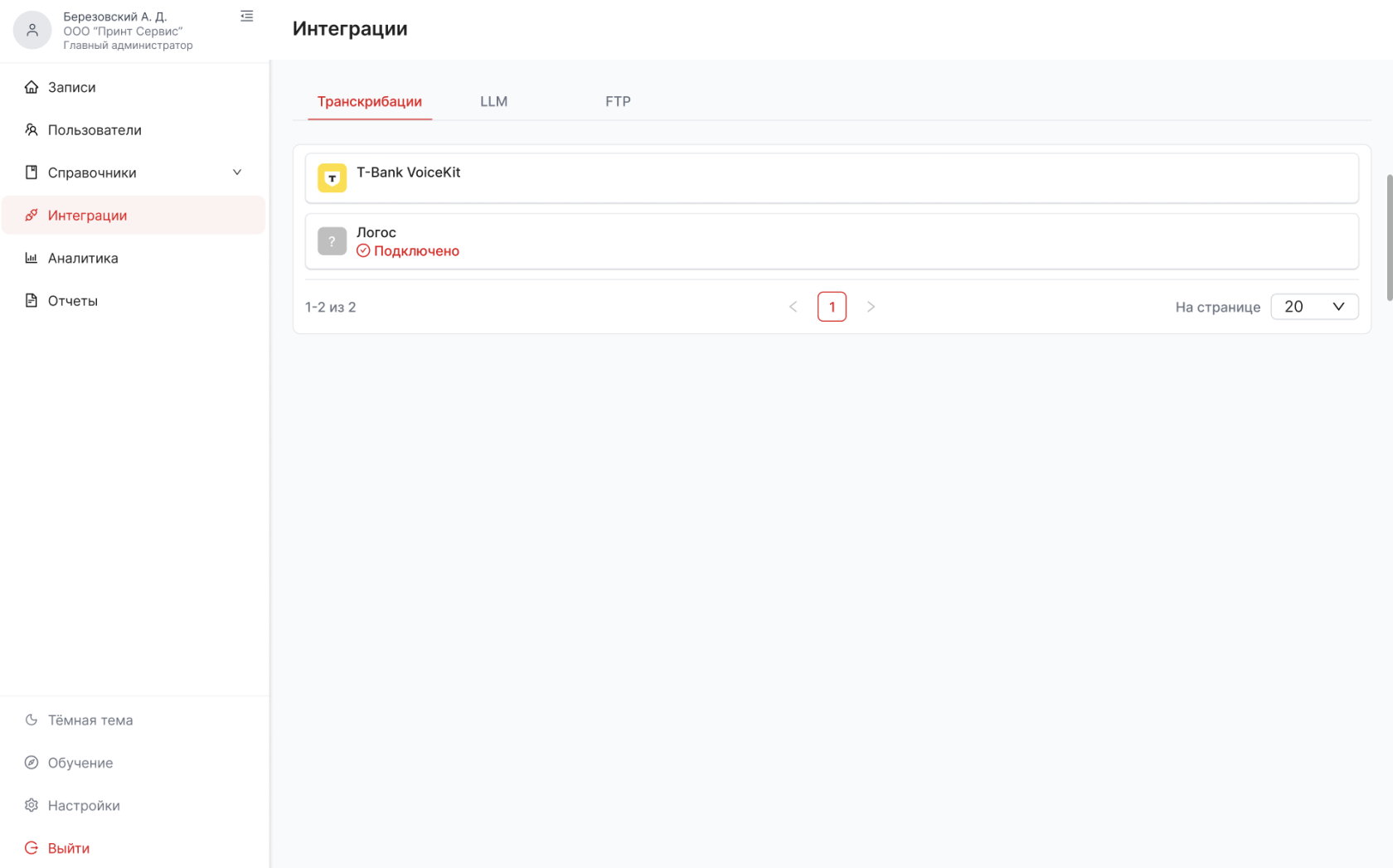The width and height of the screenshot is (1393, 868).
Task: Click the document icon beside Отчеты
Action: [x=32, y=301]
